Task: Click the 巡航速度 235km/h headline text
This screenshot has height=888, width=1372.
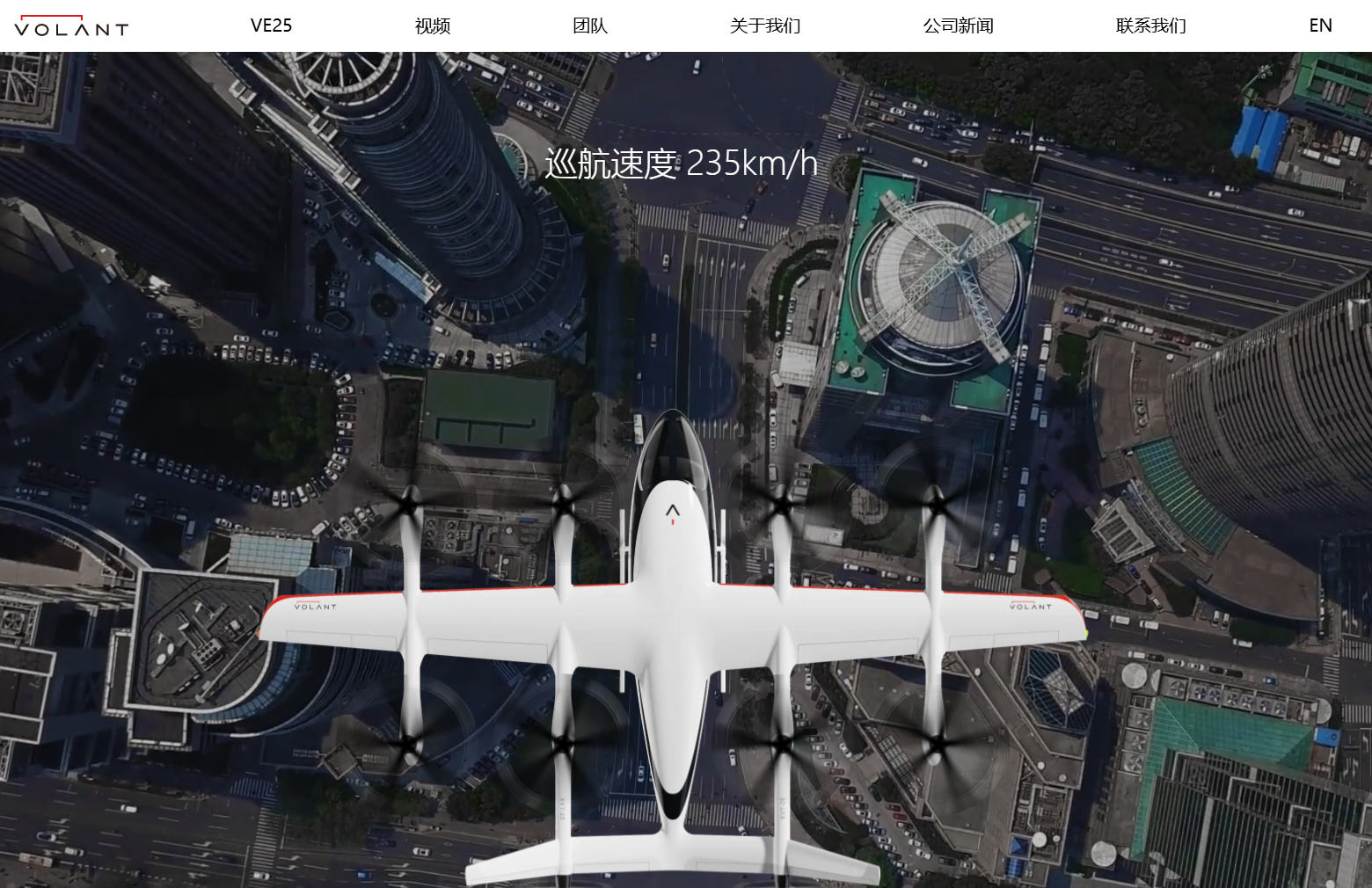Action: click(x=681, y=164)
